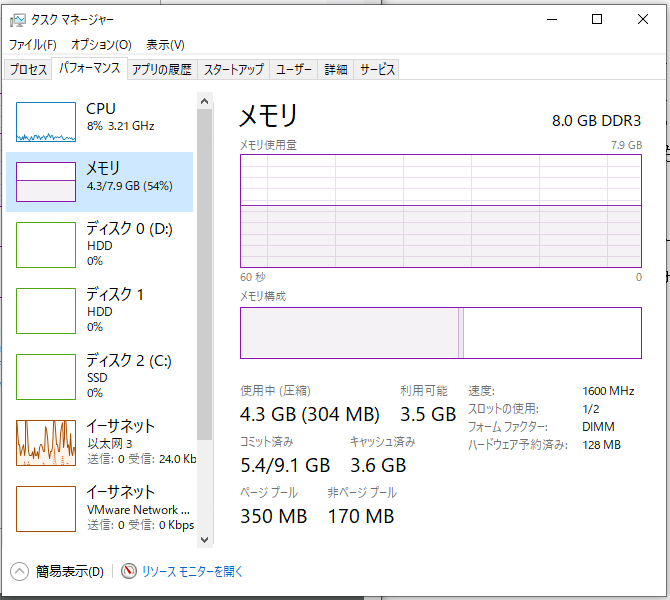The image size is (670, 600).
Task: Select the ディスク 1 graph thumbnail
Action: 46,311
